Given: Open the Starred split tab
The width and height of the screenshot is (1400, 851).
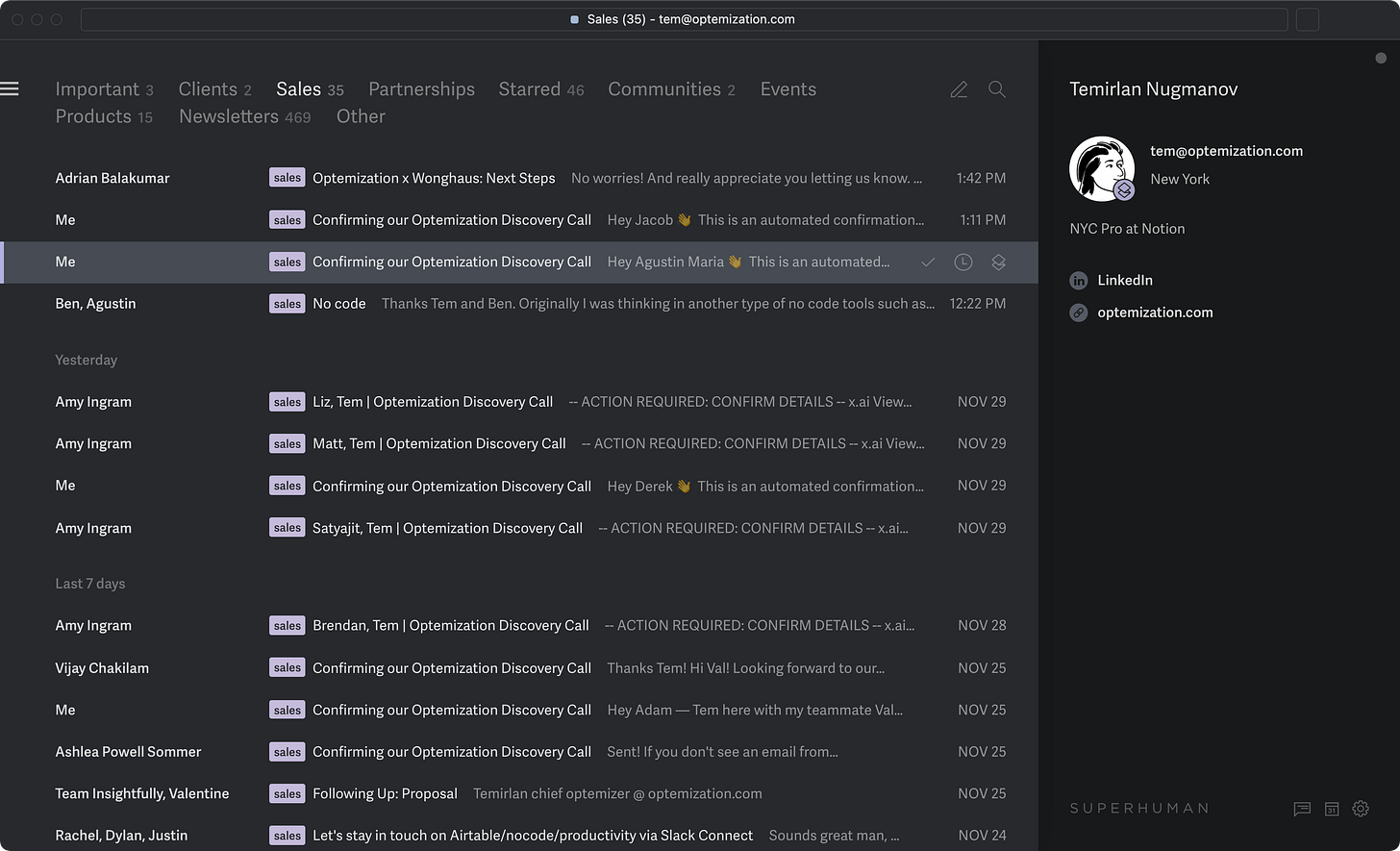Looking at the screenshot, I should pyautogui.click(x=541, y=89).
